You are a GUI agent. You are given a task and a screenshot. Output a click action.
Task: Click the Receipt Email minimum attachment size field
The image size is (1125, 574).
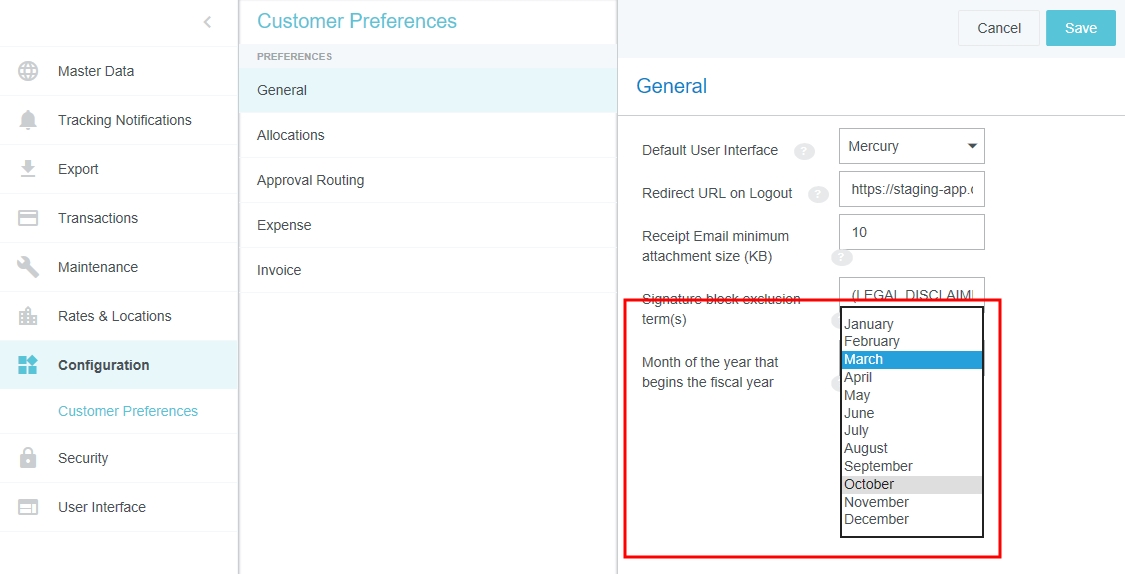[x=911, y=232]
